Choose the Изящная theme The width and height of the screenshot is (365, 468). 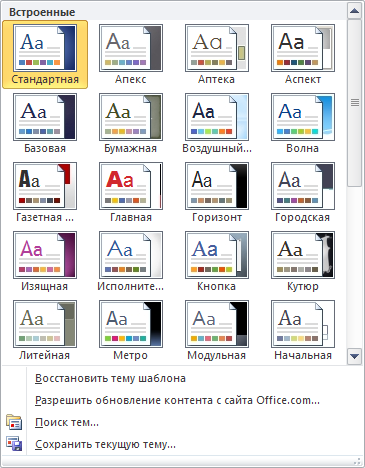[45, 262]
